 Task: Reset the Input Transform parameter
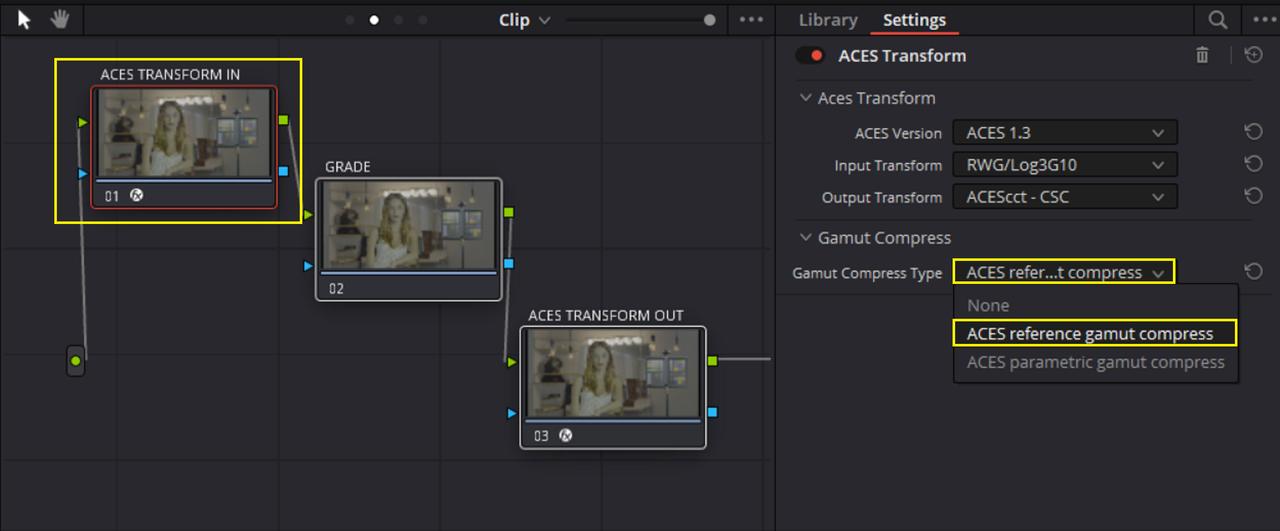[1253, 164]
